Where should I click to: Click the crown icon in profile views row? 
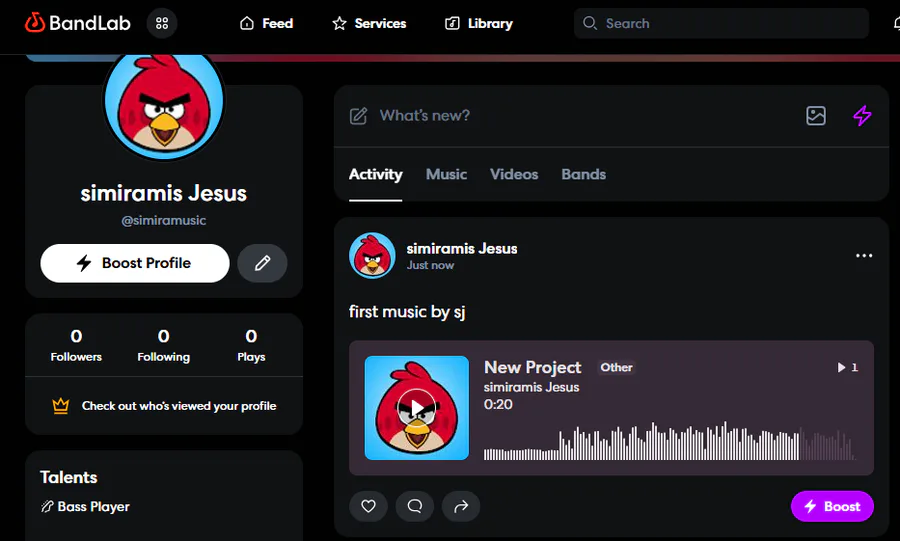click(x=61, y=406)
